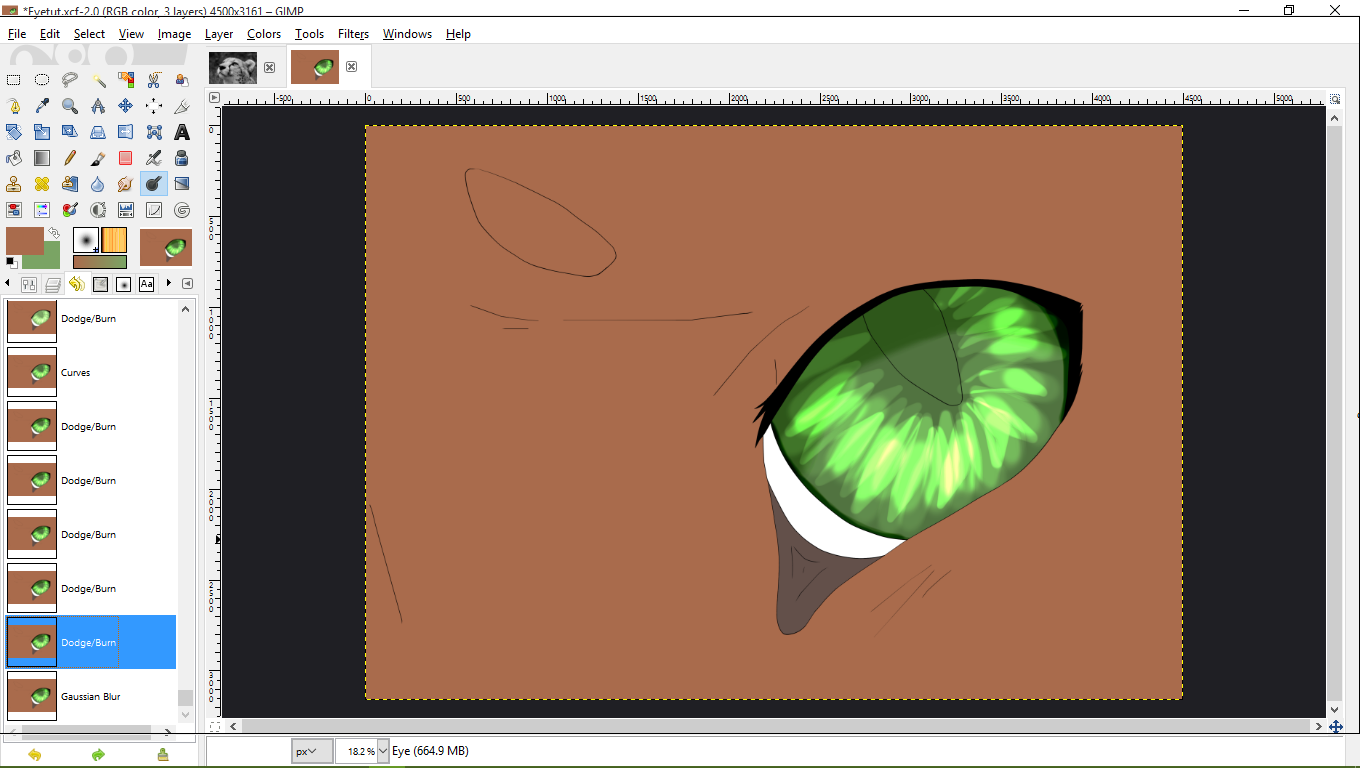Open the Colors menu
The image size is (1360, 768).
point(264,34)
